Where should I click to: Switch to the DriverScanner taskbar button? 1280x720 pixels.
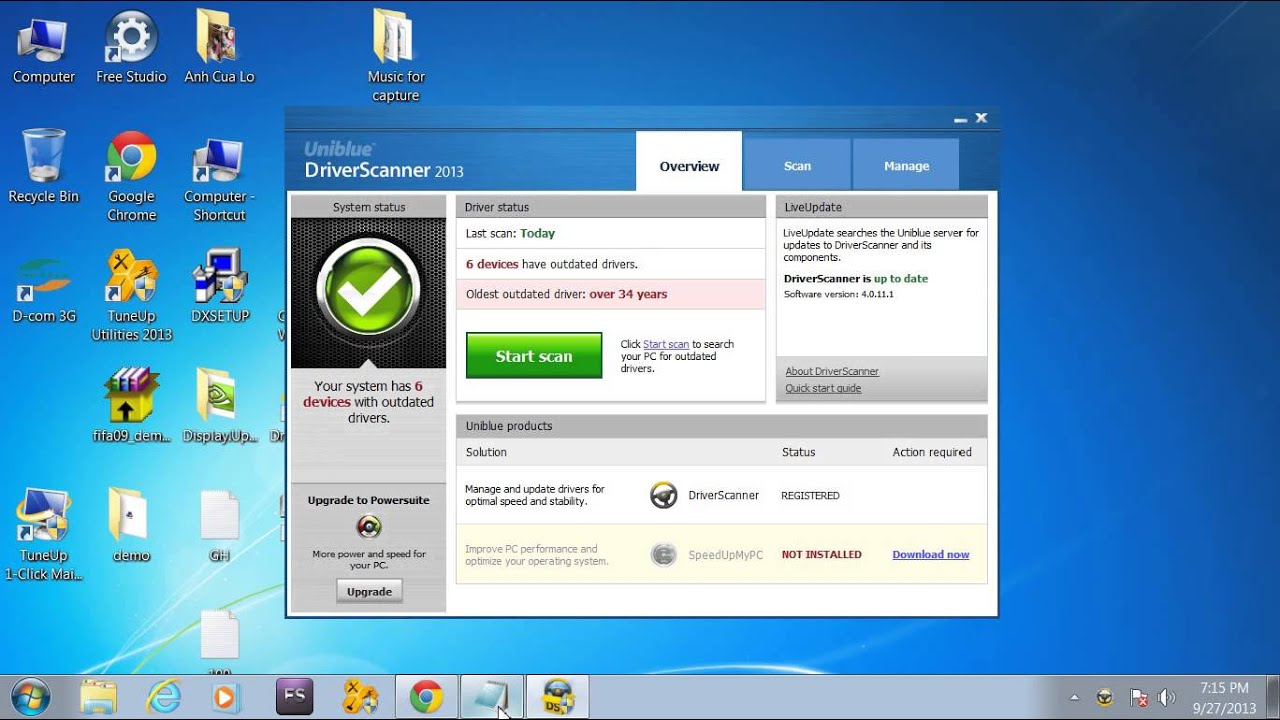557,696
